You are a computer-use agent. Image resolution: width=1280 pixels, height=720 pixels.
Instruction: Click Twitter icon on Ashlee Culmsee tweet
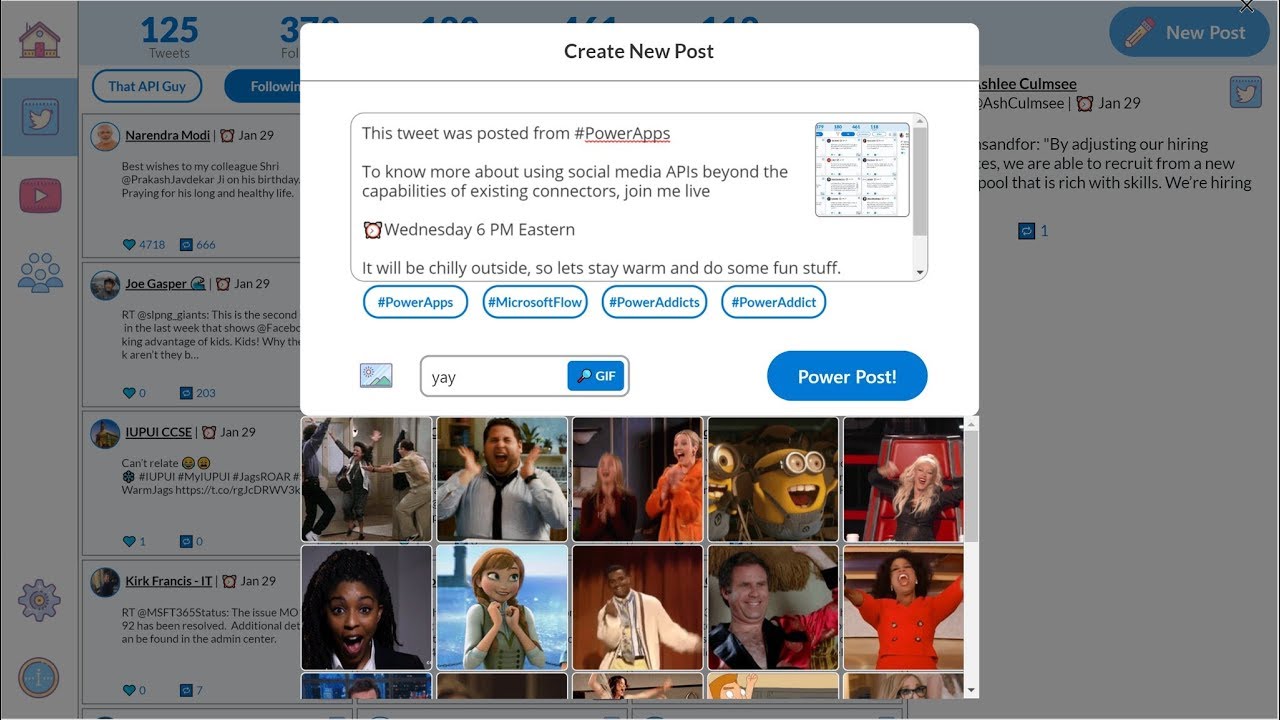click(1245, 92)
